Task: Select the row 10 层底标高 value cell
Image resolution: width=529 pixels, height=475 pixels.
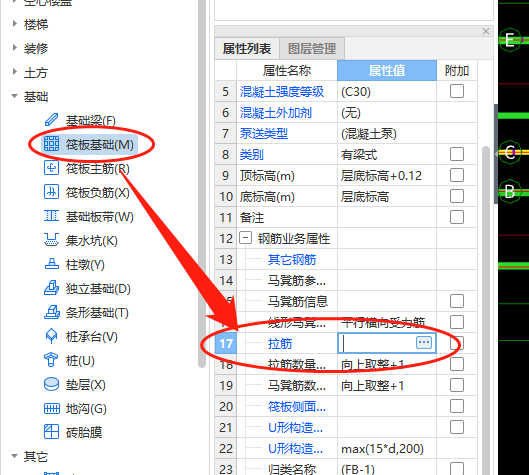Action: tap(387, 196)
